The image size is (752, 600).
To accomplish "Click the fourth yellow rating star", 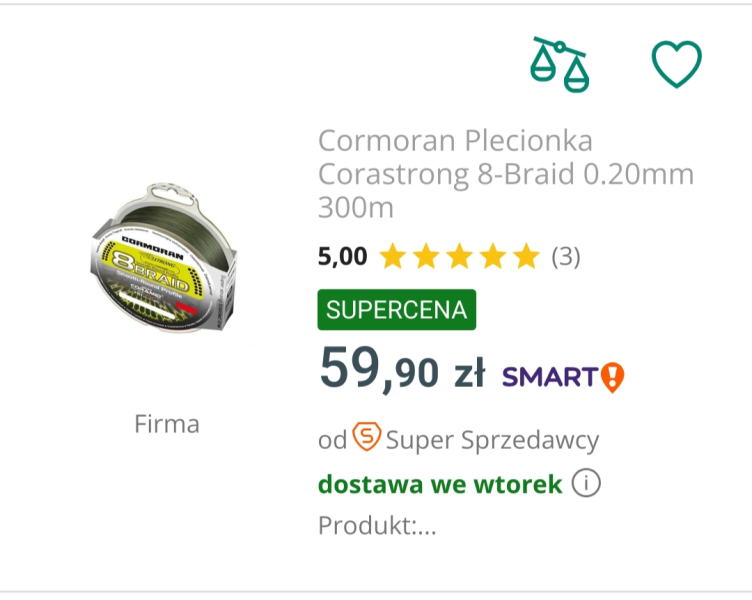I will pyautogui.click(x=492, y=257).
